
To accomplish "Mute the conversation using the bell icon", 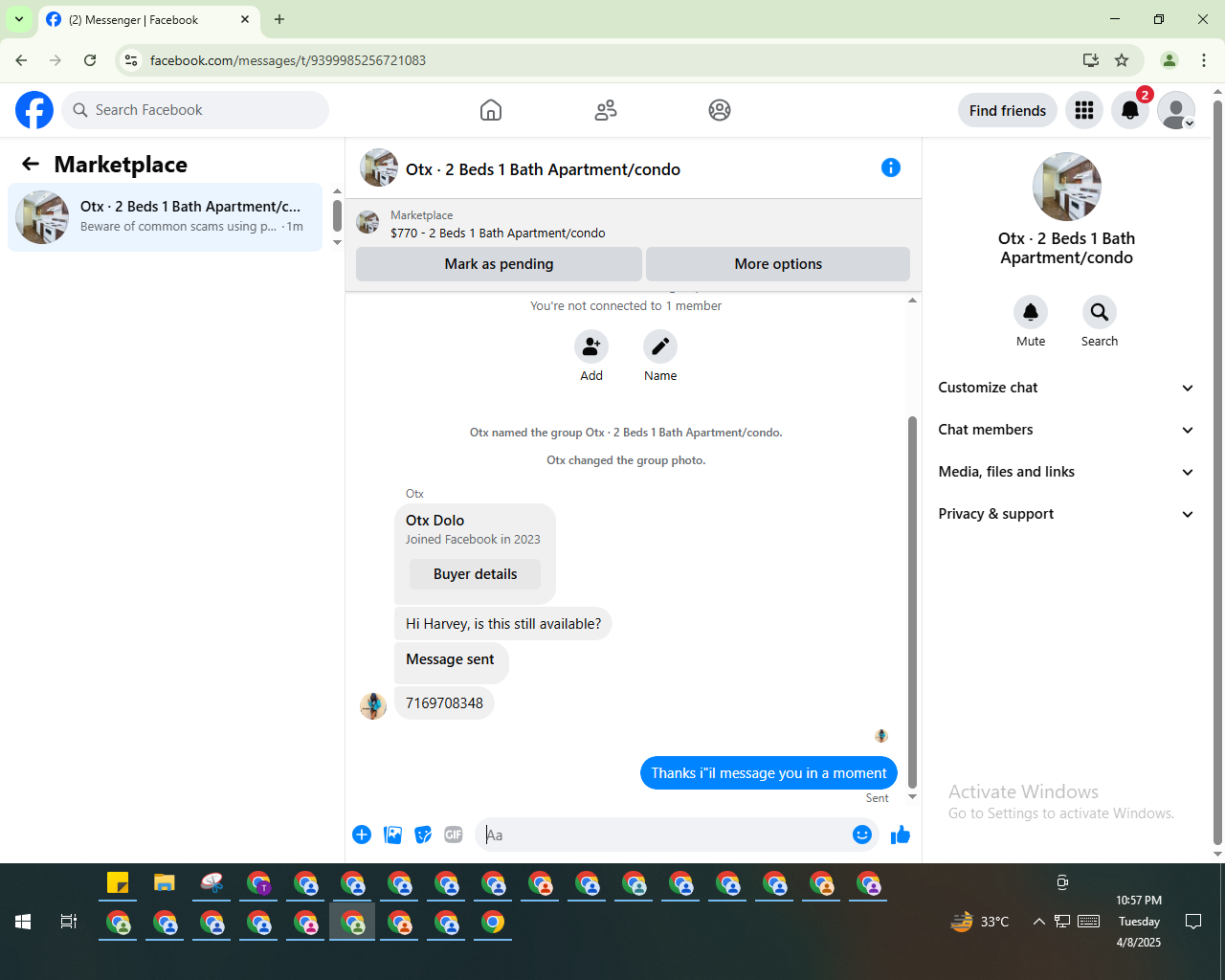I will click(1031, 312).
